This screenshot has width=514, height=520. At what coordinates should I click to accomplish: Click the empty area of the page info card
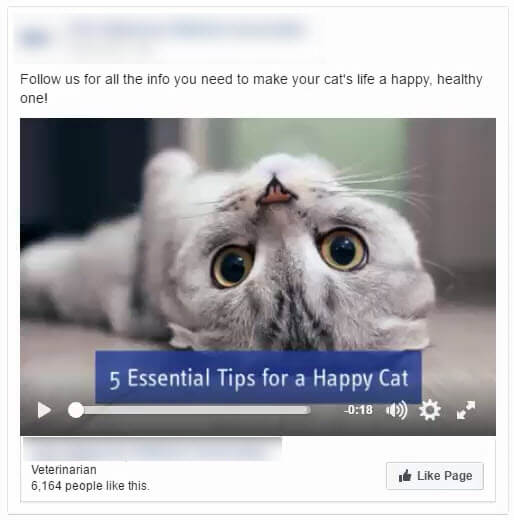point(267,480)
